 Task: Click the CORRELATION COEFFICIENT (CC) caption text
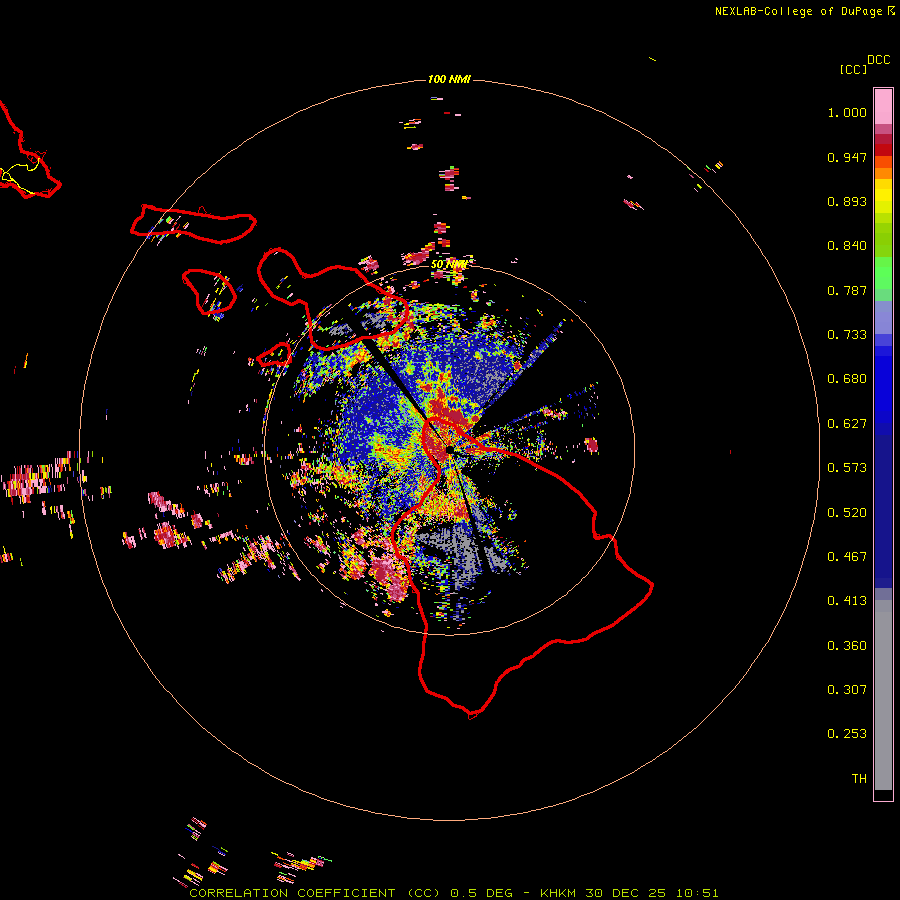point(315,893)
